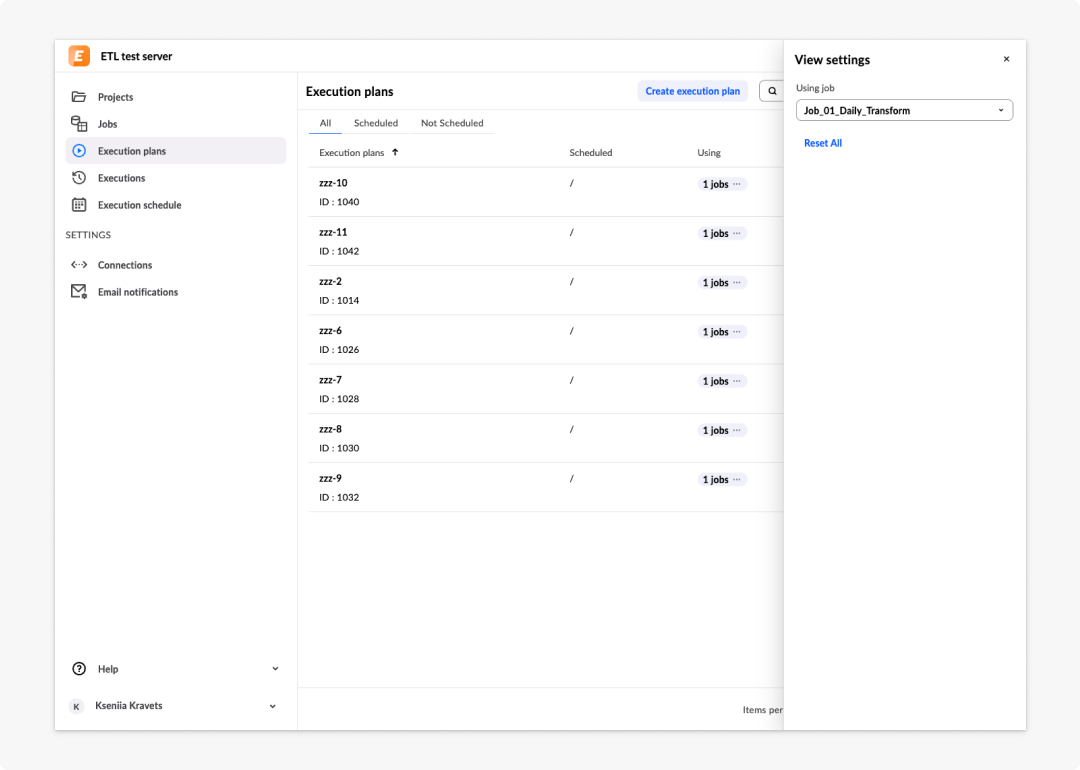Open execution plan zzz-7
Viewport: 1080px width, 770px height.
(x=331, y=379)
